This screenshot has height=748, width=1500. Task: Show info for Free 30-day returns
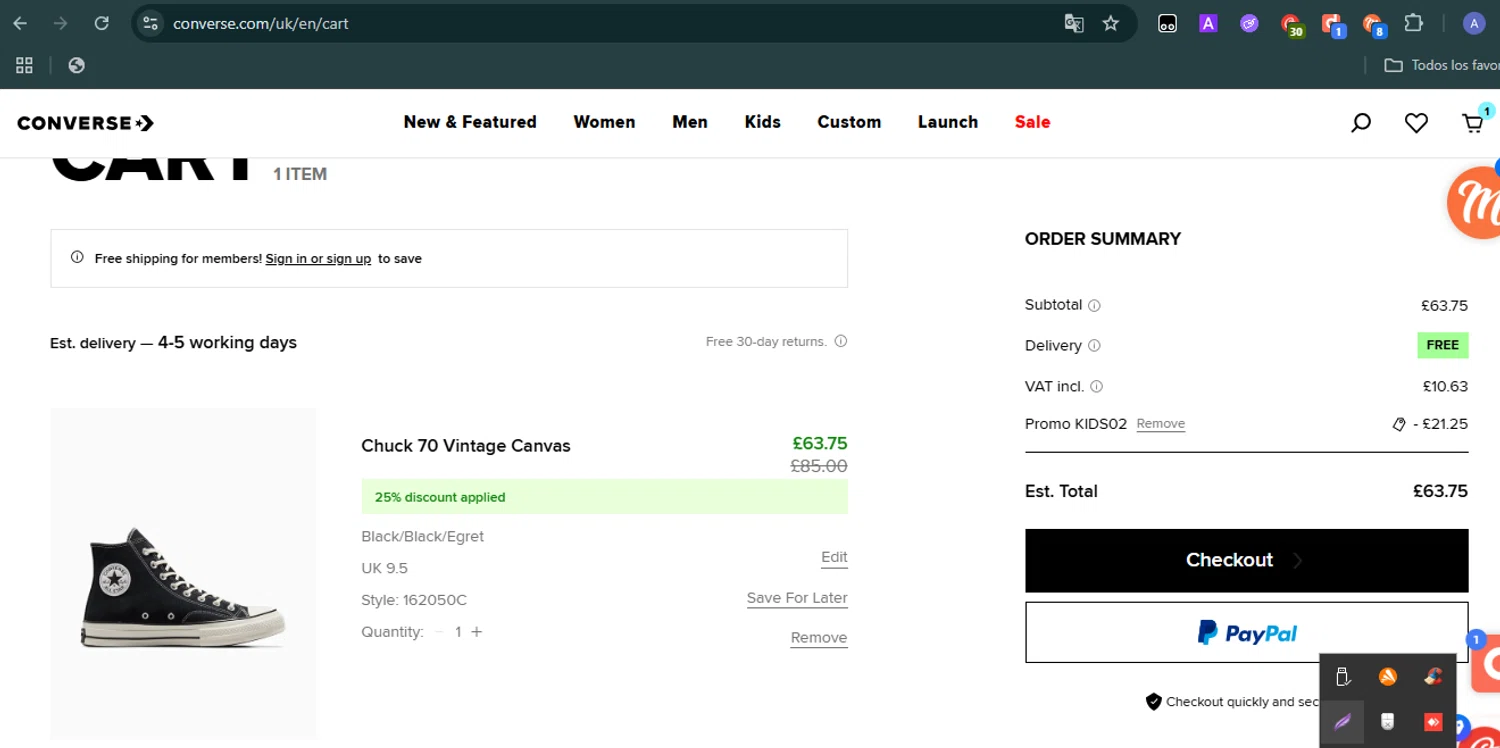841,341
